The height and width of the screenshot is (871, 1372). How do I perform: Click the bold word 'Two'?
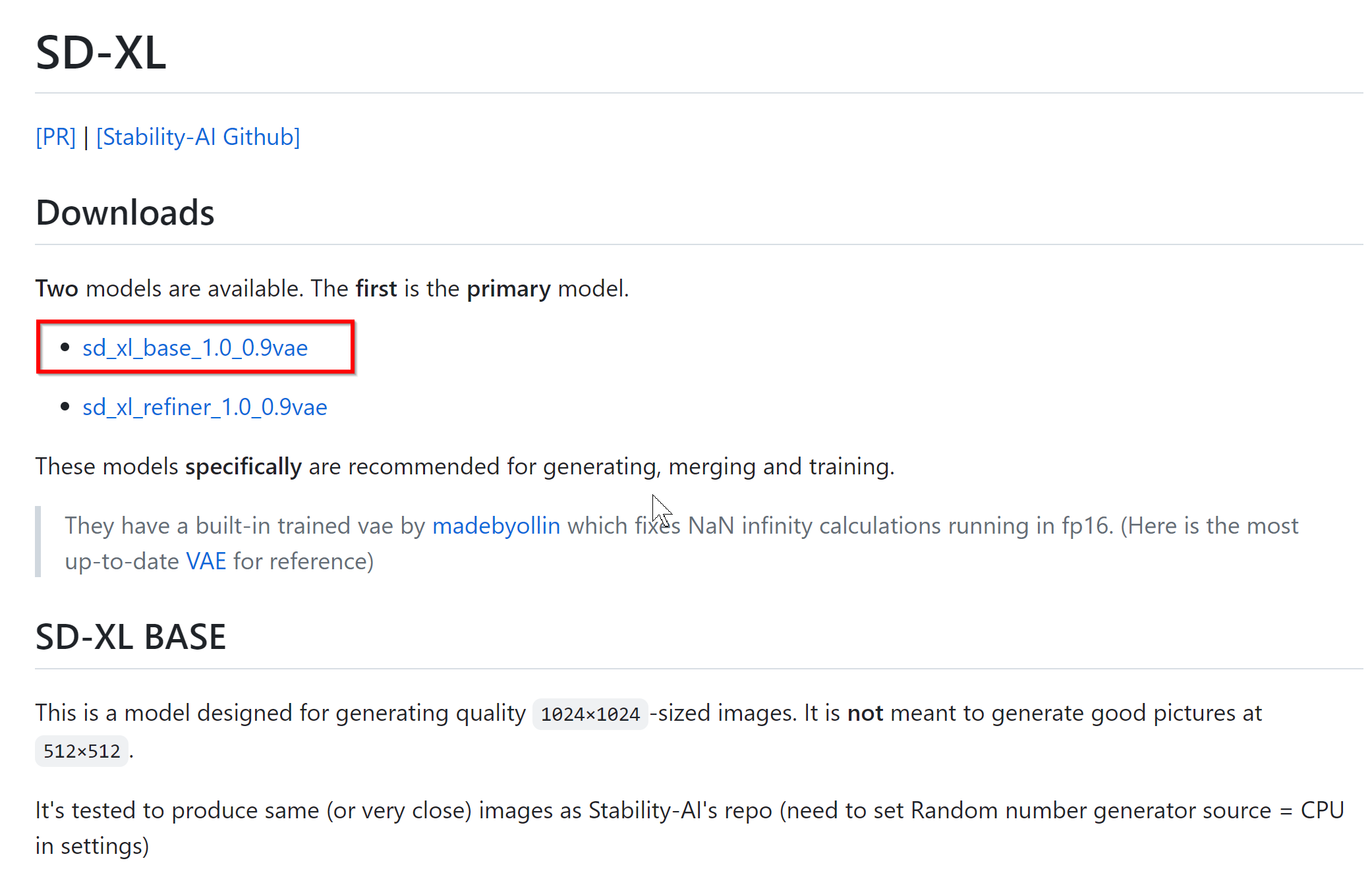point(57,289)
